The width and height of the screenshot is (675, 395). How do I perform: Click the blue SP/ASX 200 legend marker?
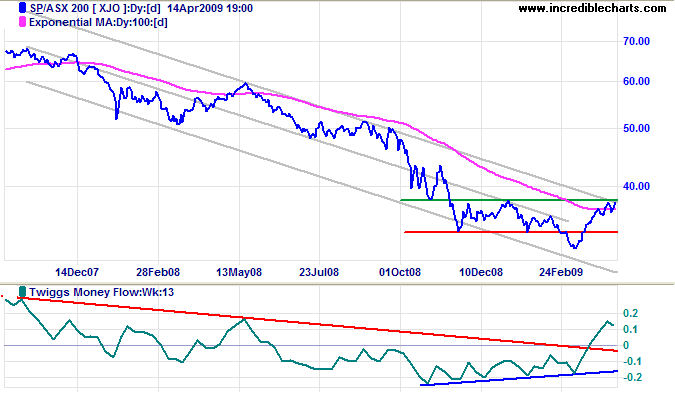click(22, 8)
